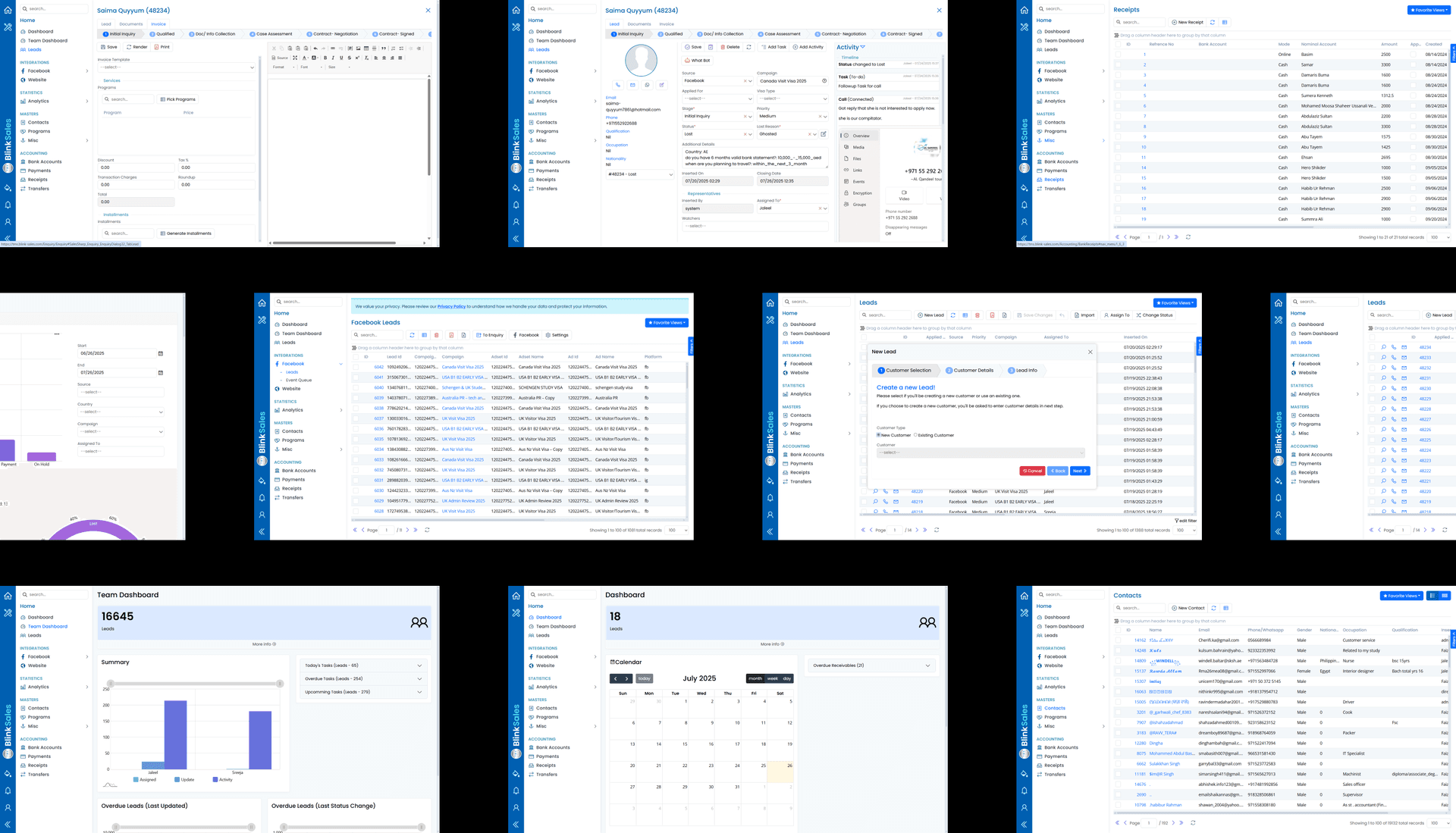
Task: Open Documents tab in lead detail window with Activity
Action: click(x=639, y=23)
